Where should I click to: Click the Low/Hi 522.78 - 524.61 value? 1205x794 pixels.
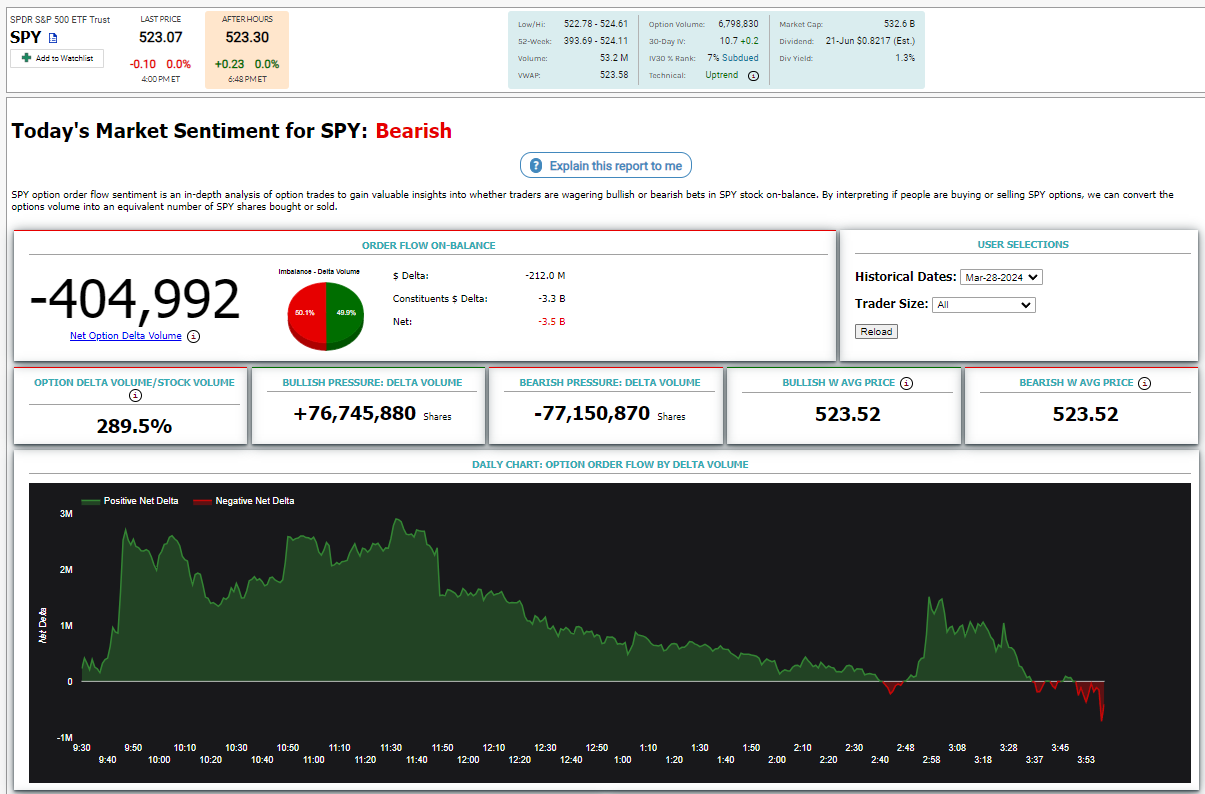(595, 23)
